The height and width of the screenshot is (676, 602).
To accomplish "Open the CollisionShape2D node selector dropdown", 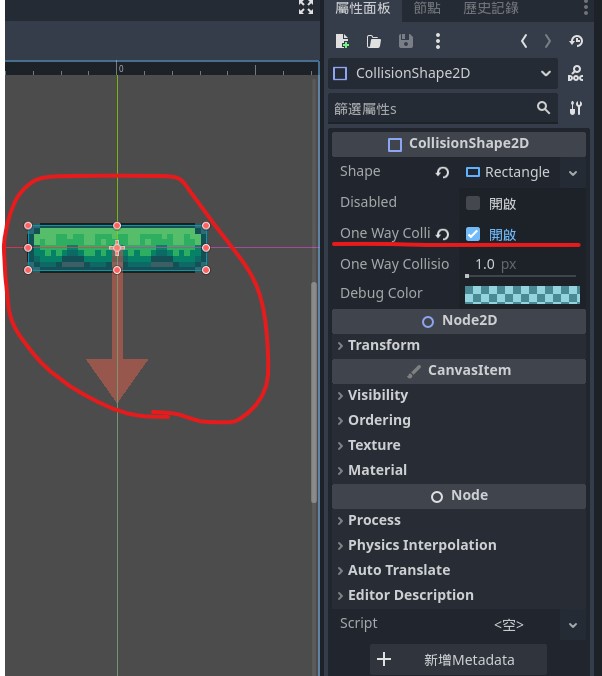I will (443, 73).
